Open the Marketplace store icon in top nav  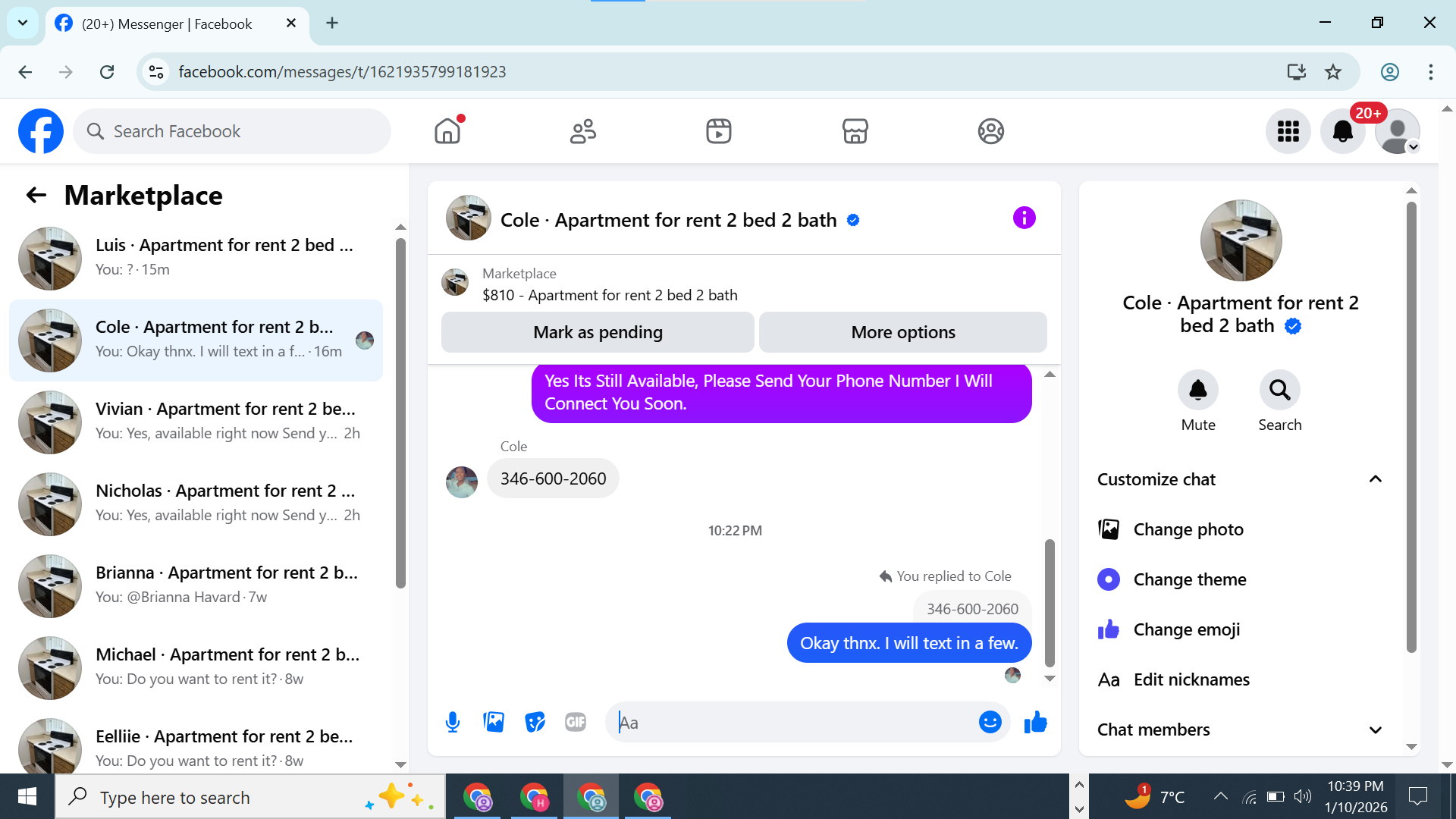pos(855,131)
